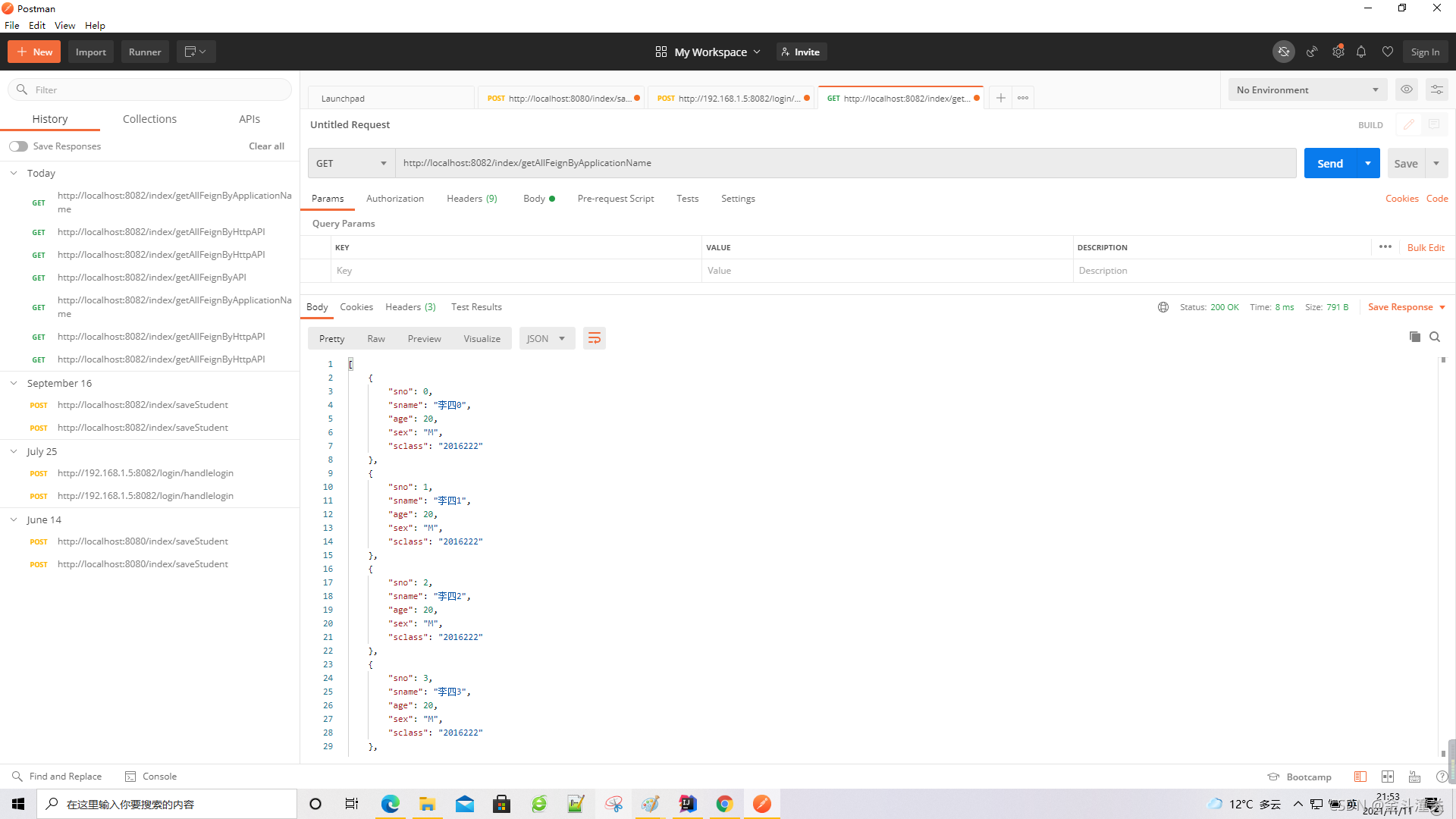Open the notifications bell icon
This screenshot has height=819, width=1456.
click(1361, 52)
